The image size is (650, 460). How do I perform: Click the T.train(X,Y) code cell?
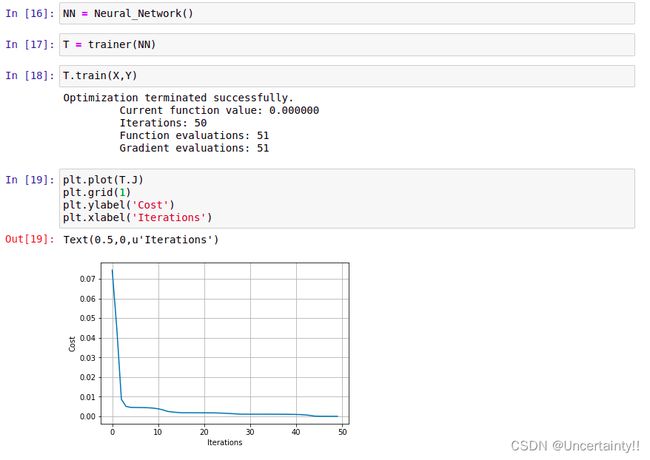[x=347, y=76]
